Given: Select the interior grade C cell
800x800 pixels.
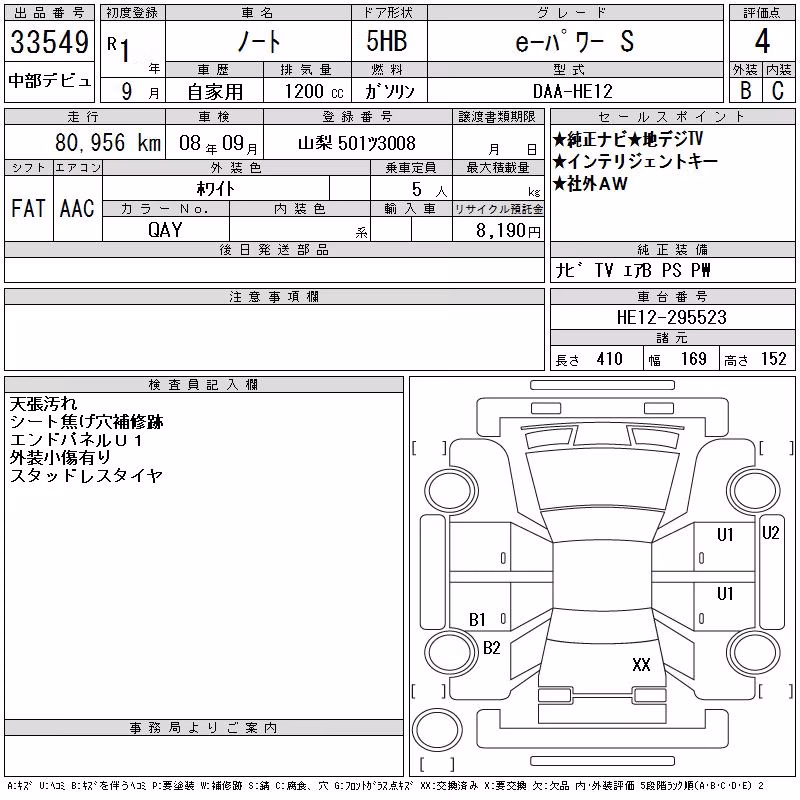Looking at the screenshot, I should 779,91.
